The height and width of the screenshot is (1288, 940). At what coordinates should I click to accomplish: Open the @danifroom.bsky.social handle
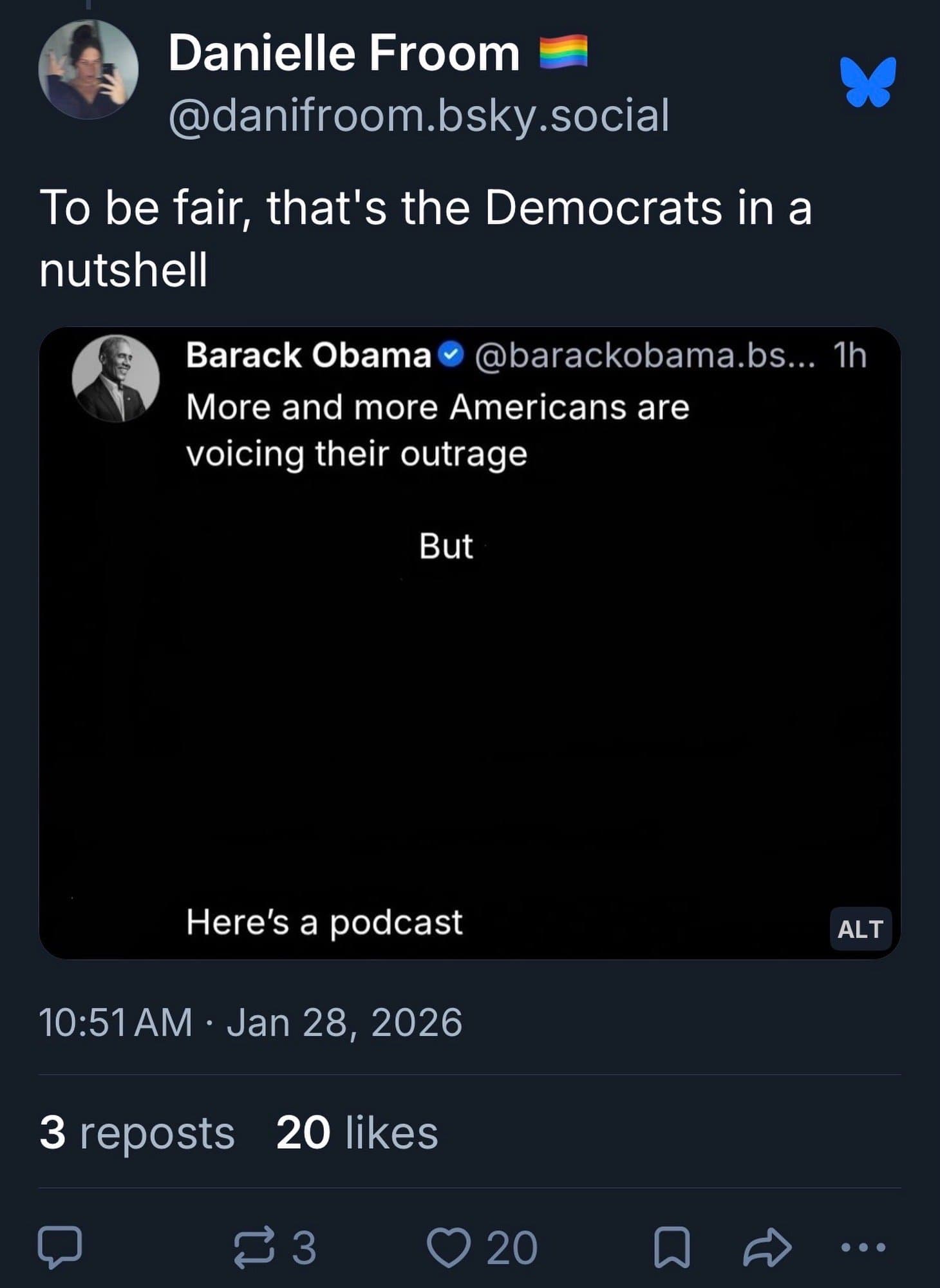418,116
